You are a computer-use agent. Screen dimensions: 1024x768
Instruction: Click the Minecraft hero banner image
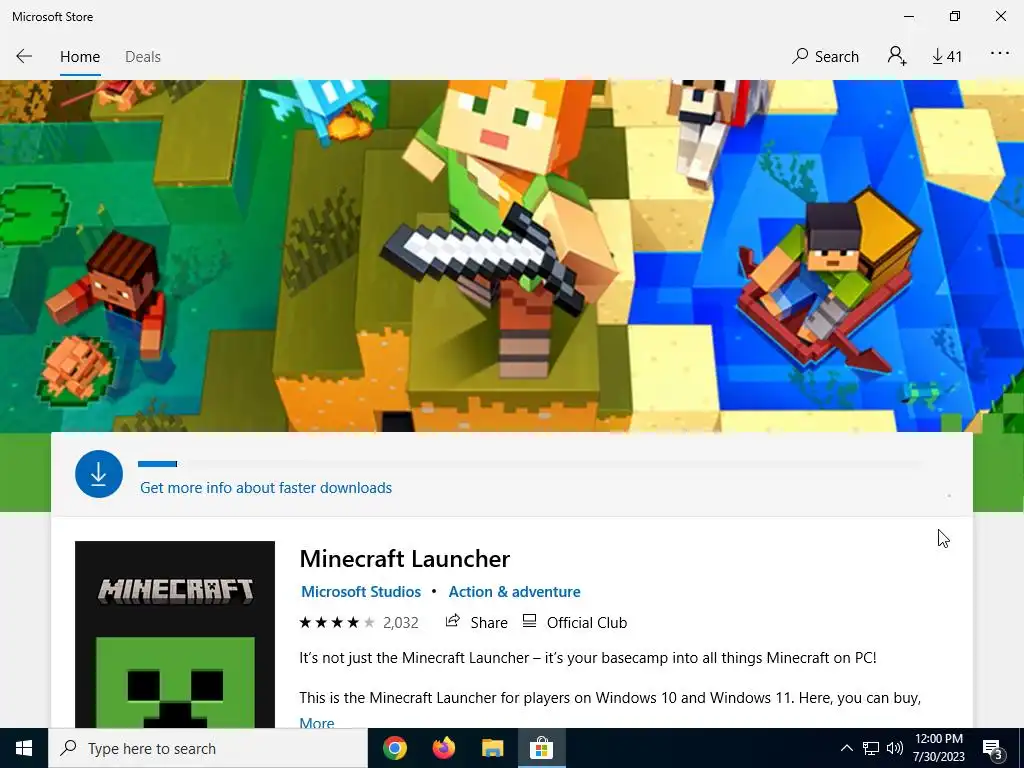[512, 256]
